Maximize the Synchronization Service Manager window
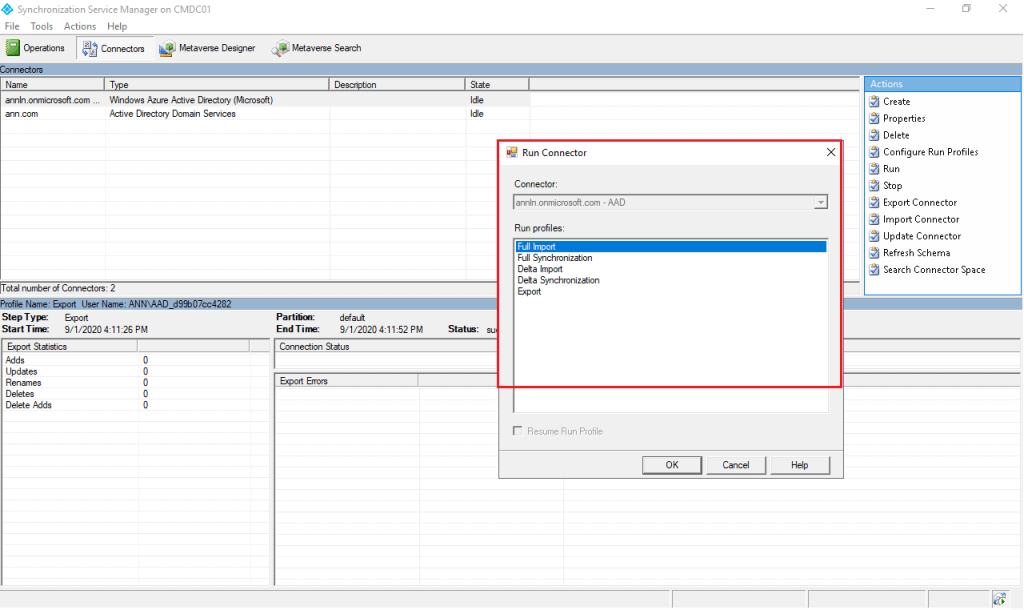The width and height of the screenshot is (1024, 610). [966, 8]
